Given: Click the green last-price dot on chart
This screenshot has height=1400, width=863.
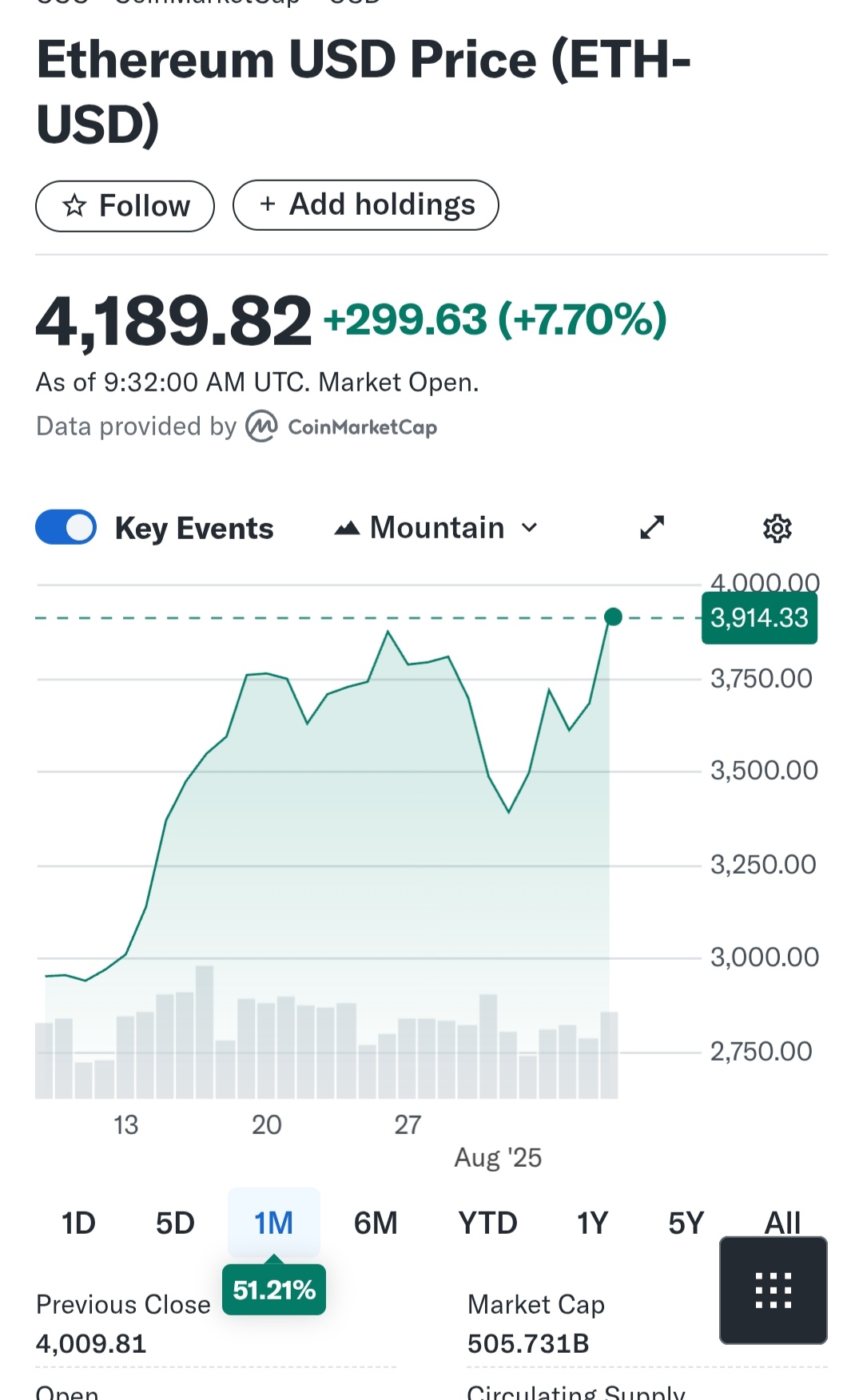Looking at the screenshot, I should pos(613,617).
